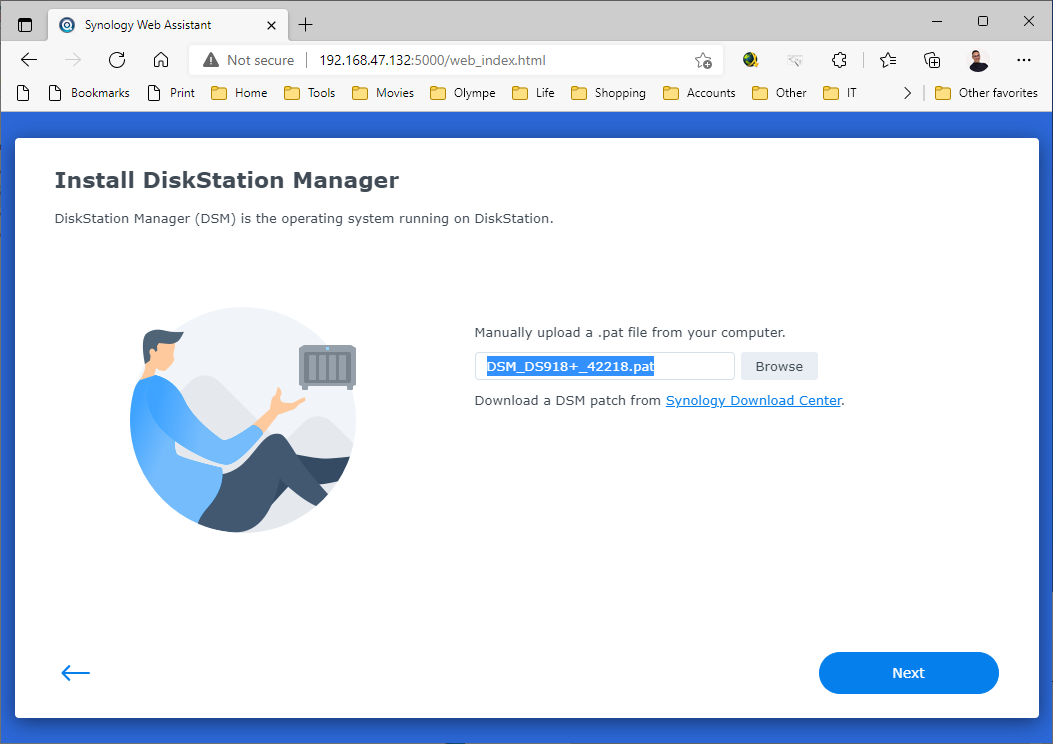Open the IT bookmarks folder
1053x744 pixels.
click(x=840, y=93)
